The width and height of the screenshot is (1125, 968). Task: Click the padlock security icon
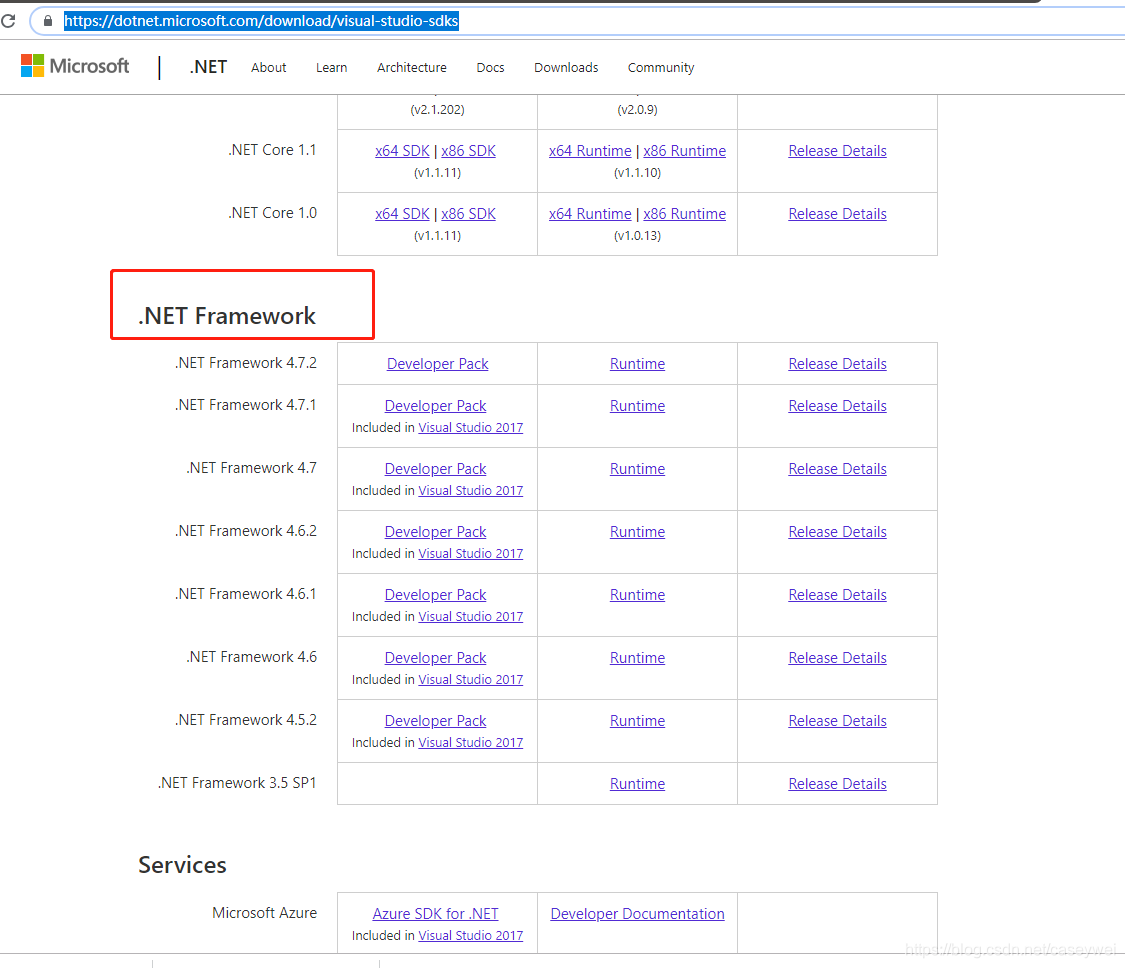click(46, 20)
